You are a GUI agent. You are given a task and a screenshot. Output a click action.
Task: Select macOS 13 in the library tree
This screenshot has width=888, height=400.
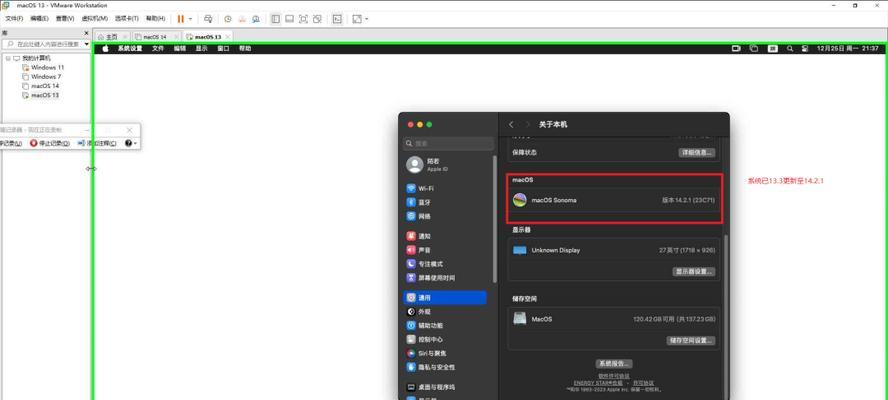[x=40, y=95]
